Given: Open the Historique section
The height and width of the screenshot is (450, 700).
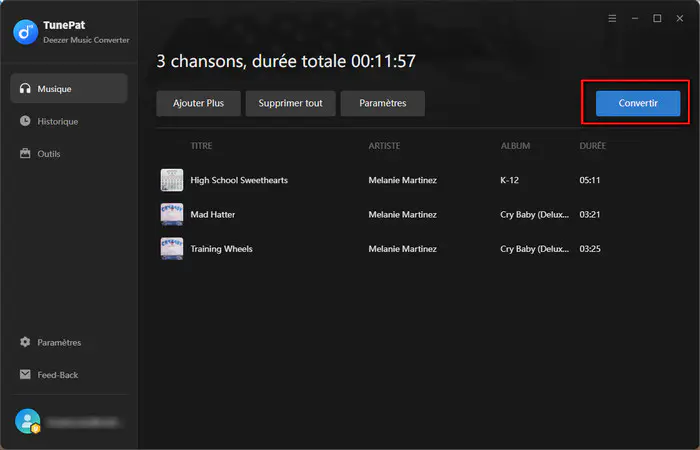Looking at the screenshot, I should 69,121.
